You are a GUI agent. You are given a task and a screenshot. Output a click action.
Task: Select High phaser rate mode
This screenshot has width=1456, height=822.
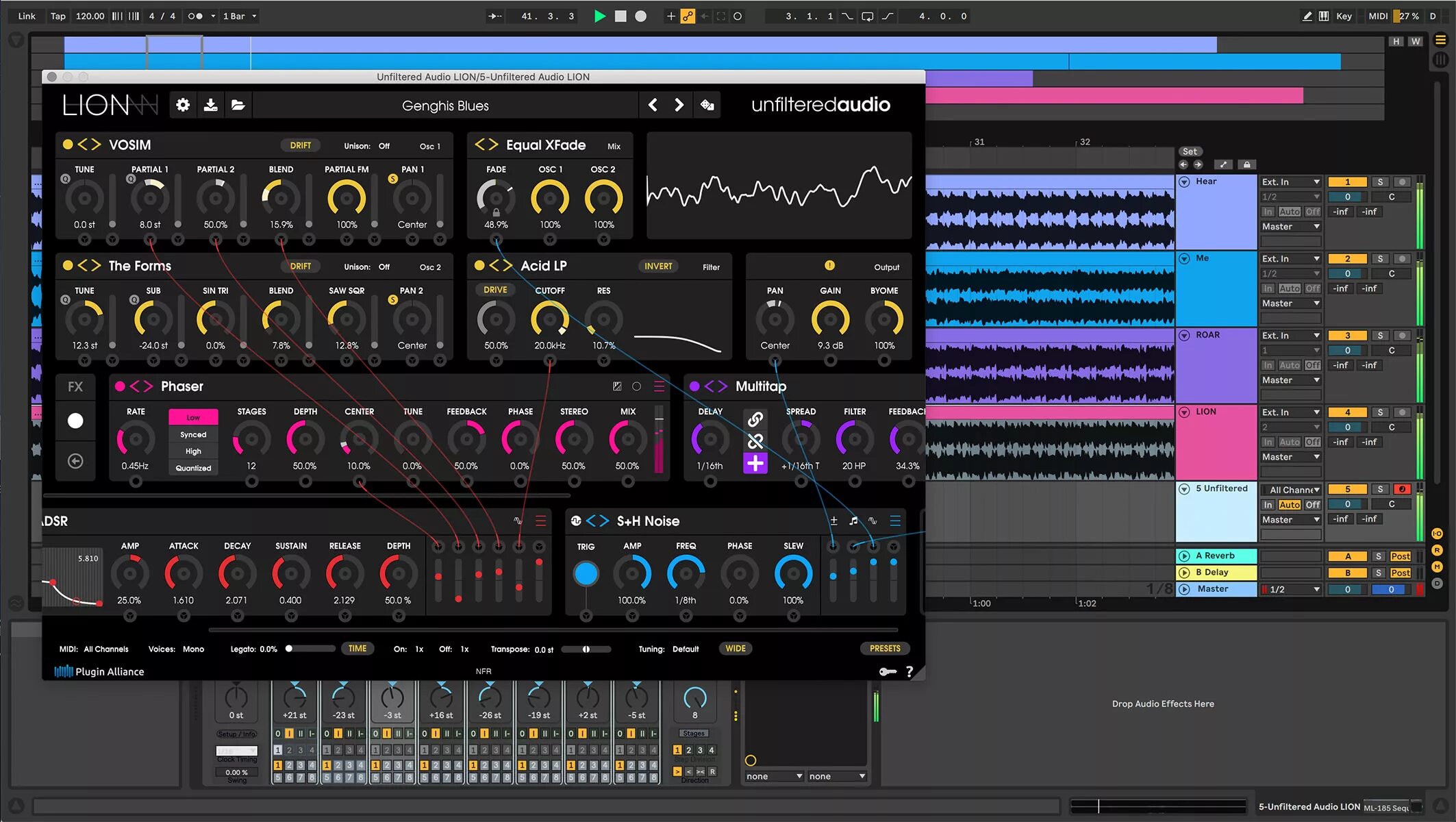[x=193, y=451]
